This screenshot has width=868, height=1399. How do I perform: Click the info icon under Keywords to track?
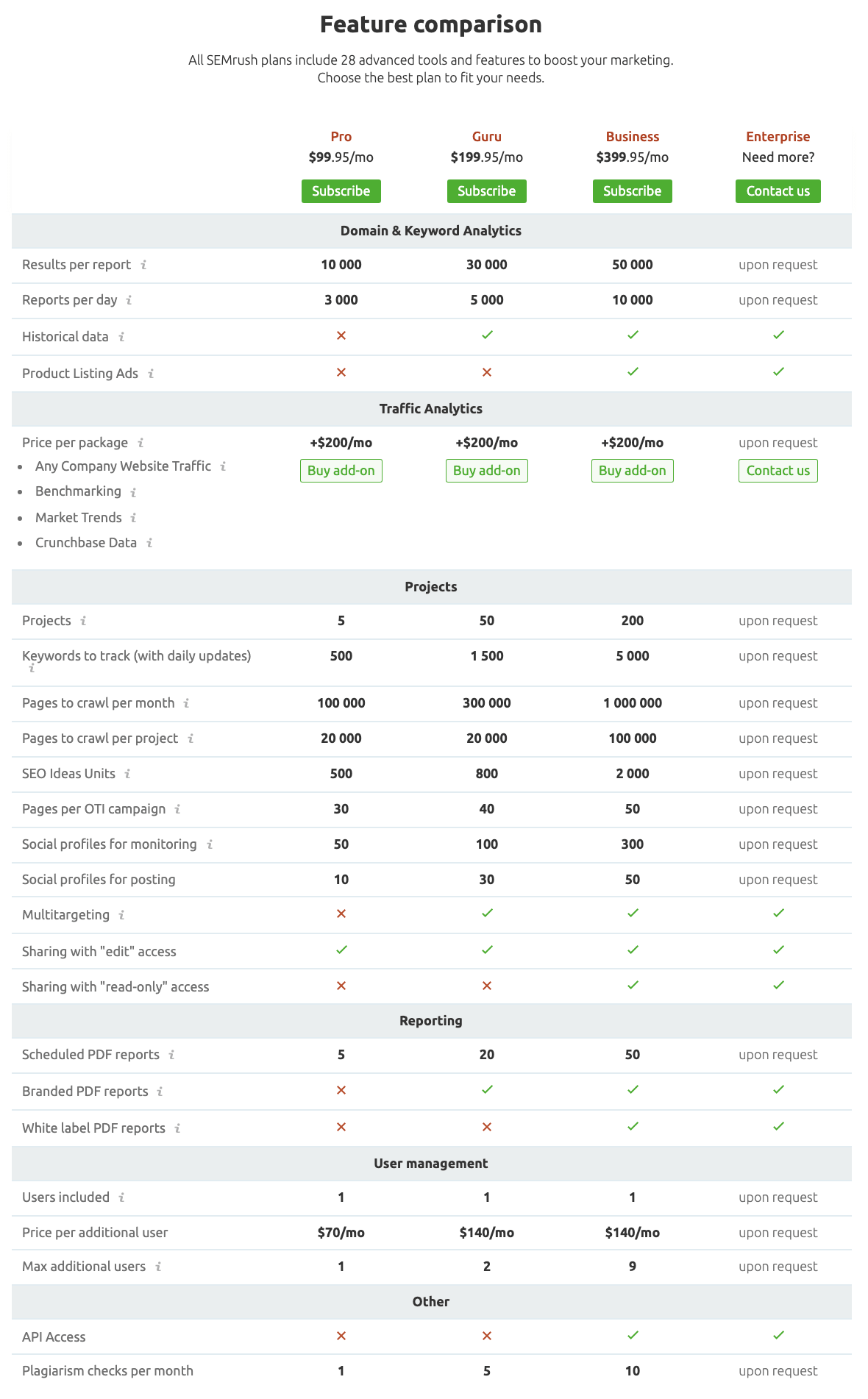31,669
